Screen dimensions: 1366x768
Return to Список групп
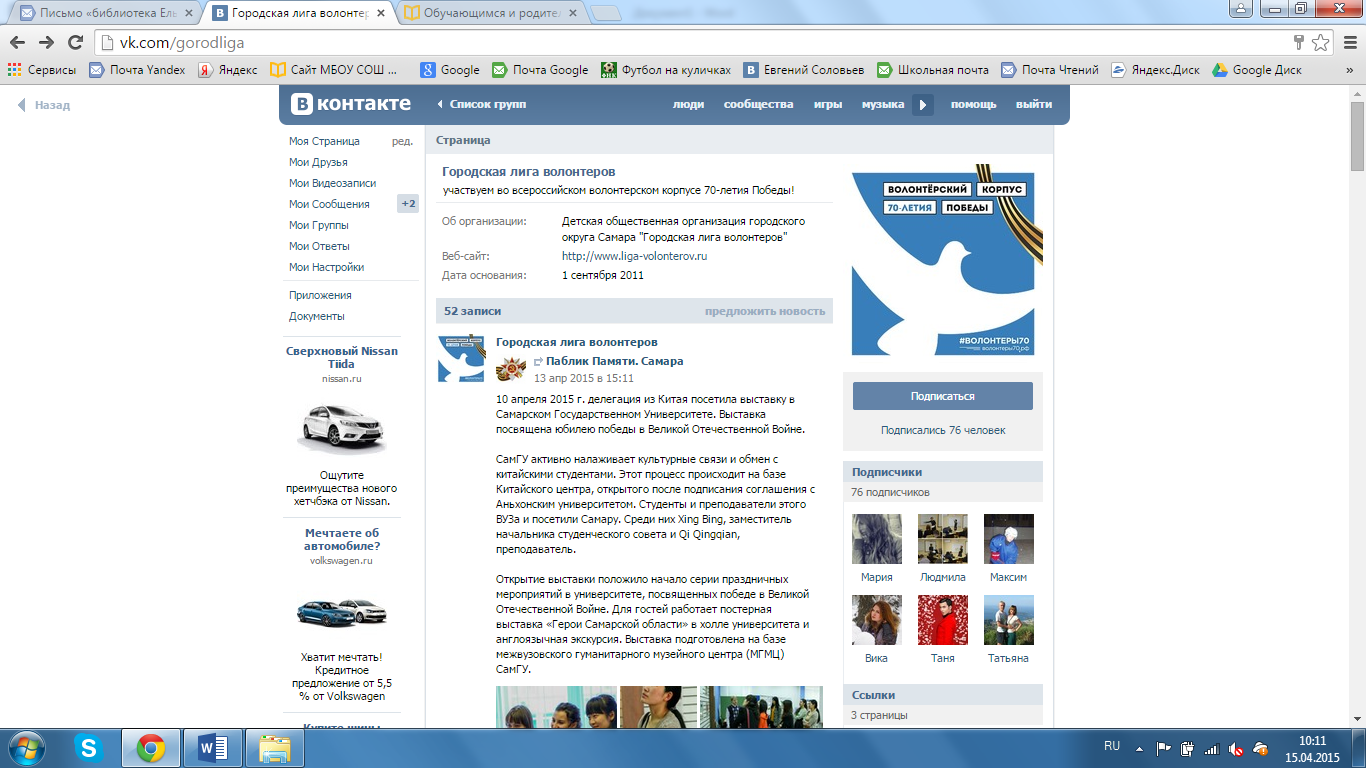[481, 104]
